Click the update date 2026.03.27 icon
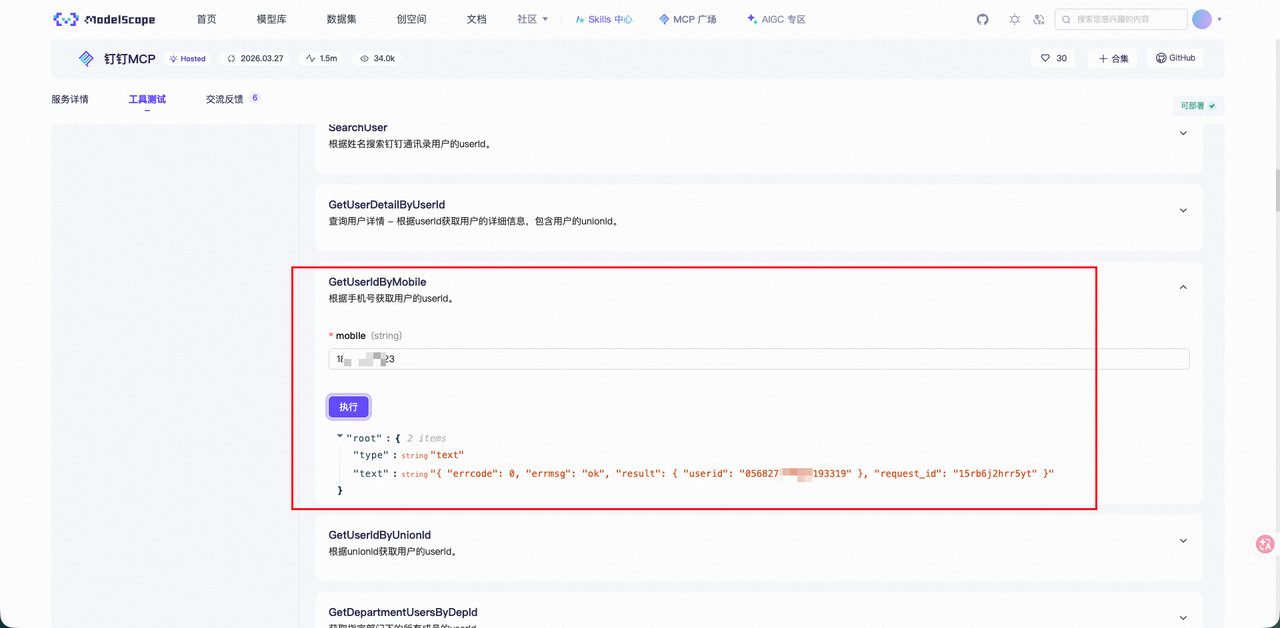 click(232, 59)
